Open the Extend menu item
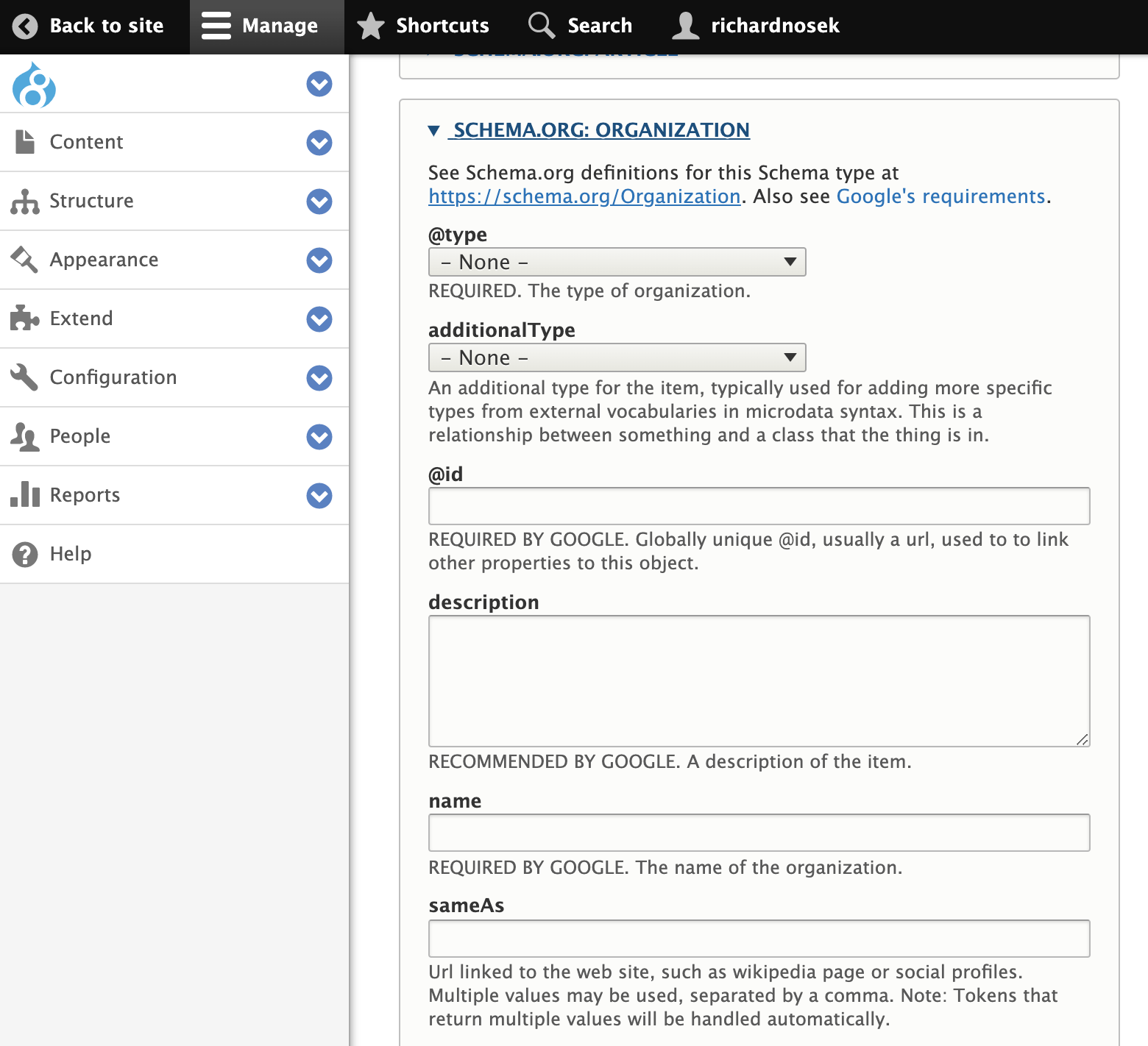The width and height of the screenshot is (1148, 1046). [x=81, y=319]
